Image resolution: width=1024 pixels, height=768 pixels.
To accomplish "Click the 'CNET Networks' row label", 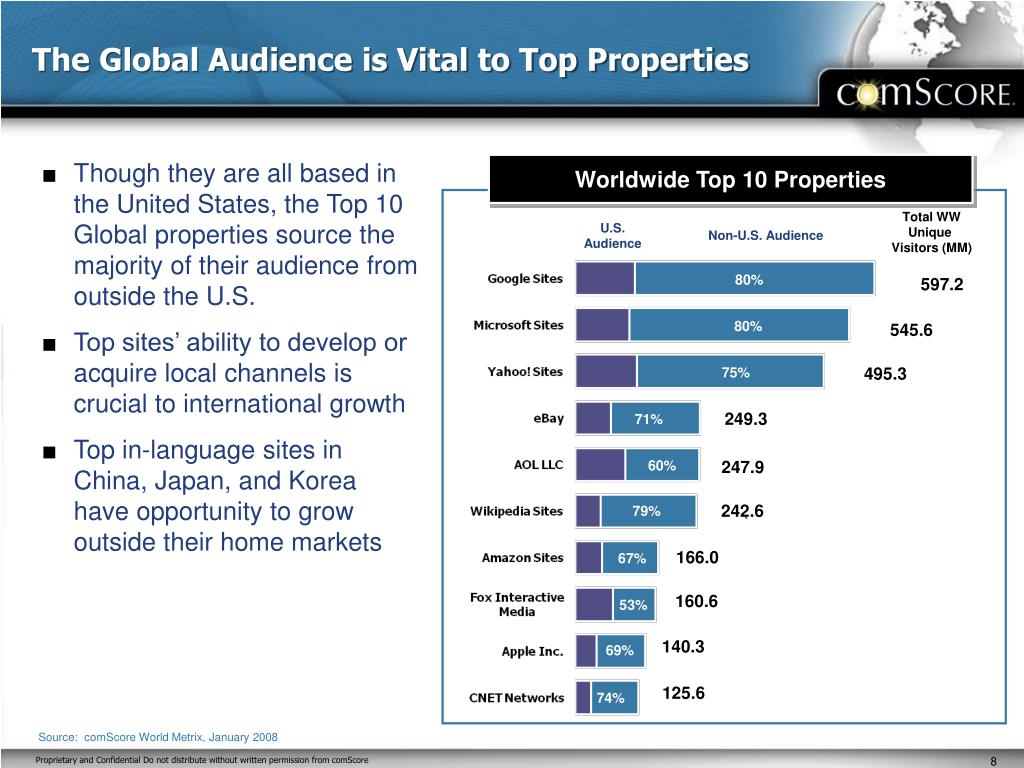I will click(x=517, y=697).
